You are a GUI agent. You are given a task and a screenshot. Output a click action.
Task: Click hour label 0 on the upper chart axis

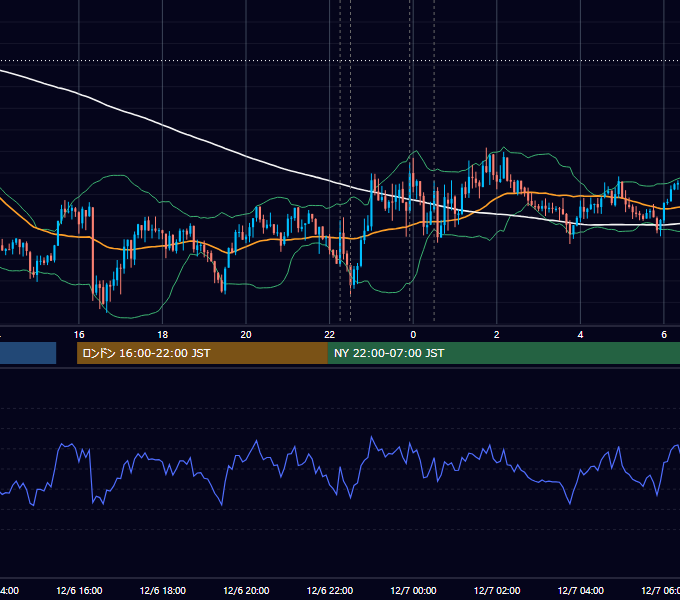click(413, 335)
